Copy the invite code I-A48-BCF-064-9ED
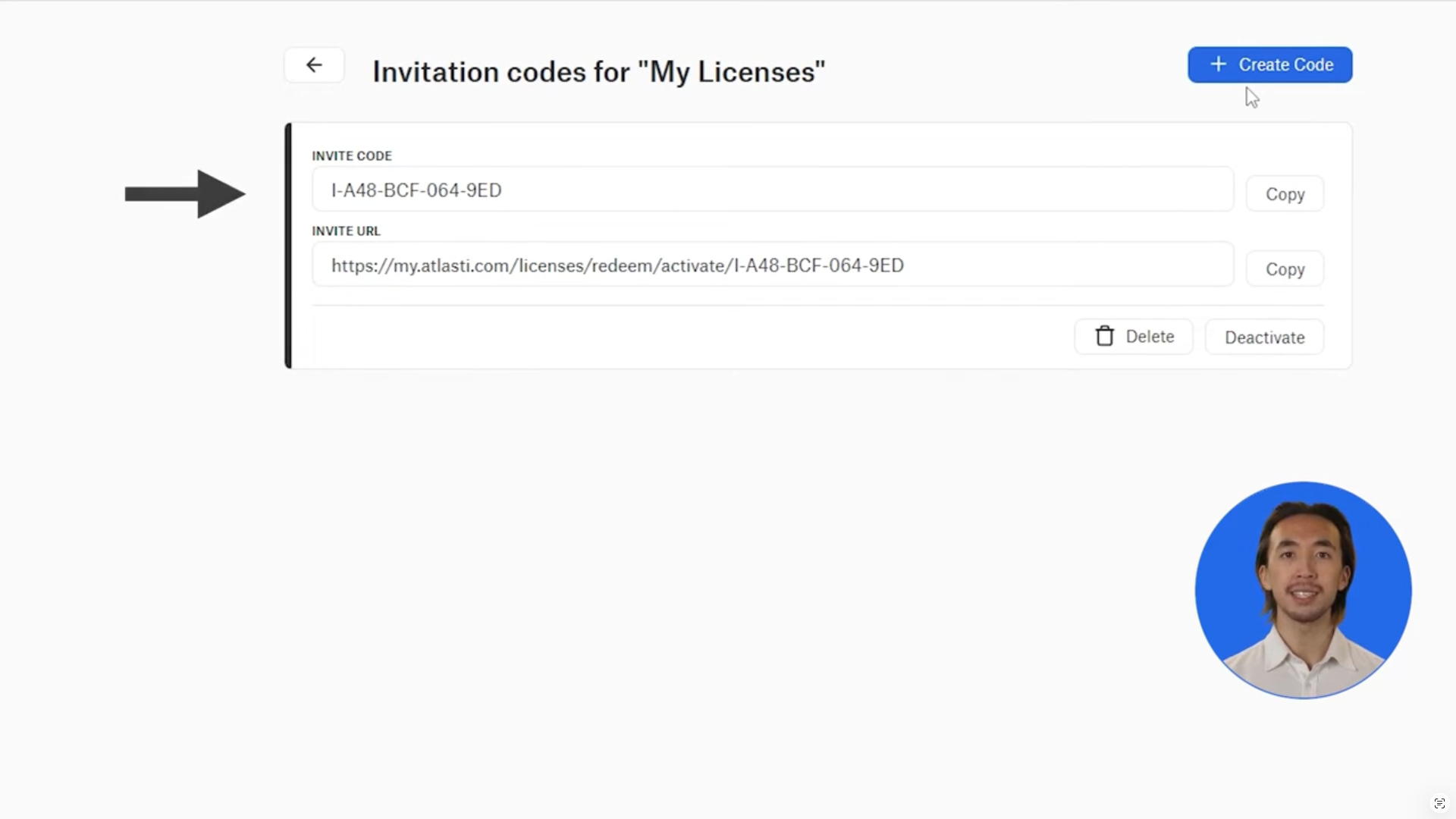1456x819 pixels. [1285, 194]
